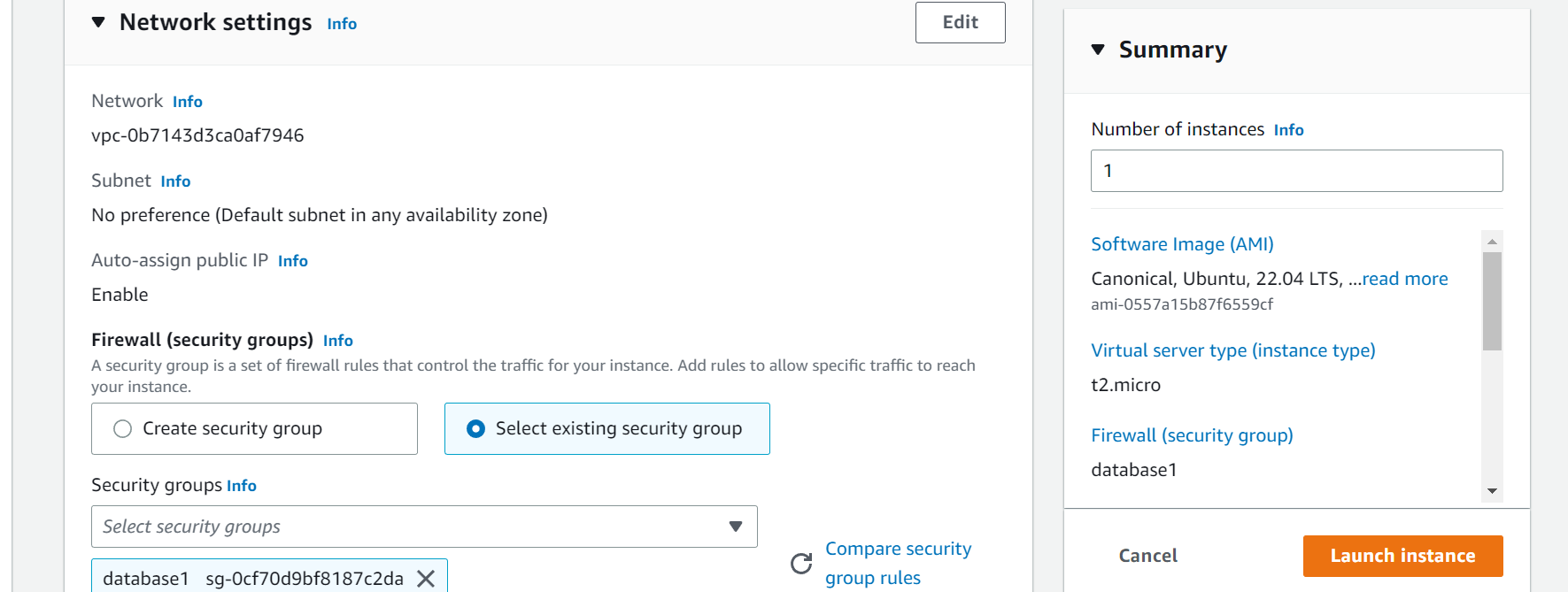Screen dimensions: 1568x592
Task: Collapse the Summary panel triangle
Action: coord(1098,50)
